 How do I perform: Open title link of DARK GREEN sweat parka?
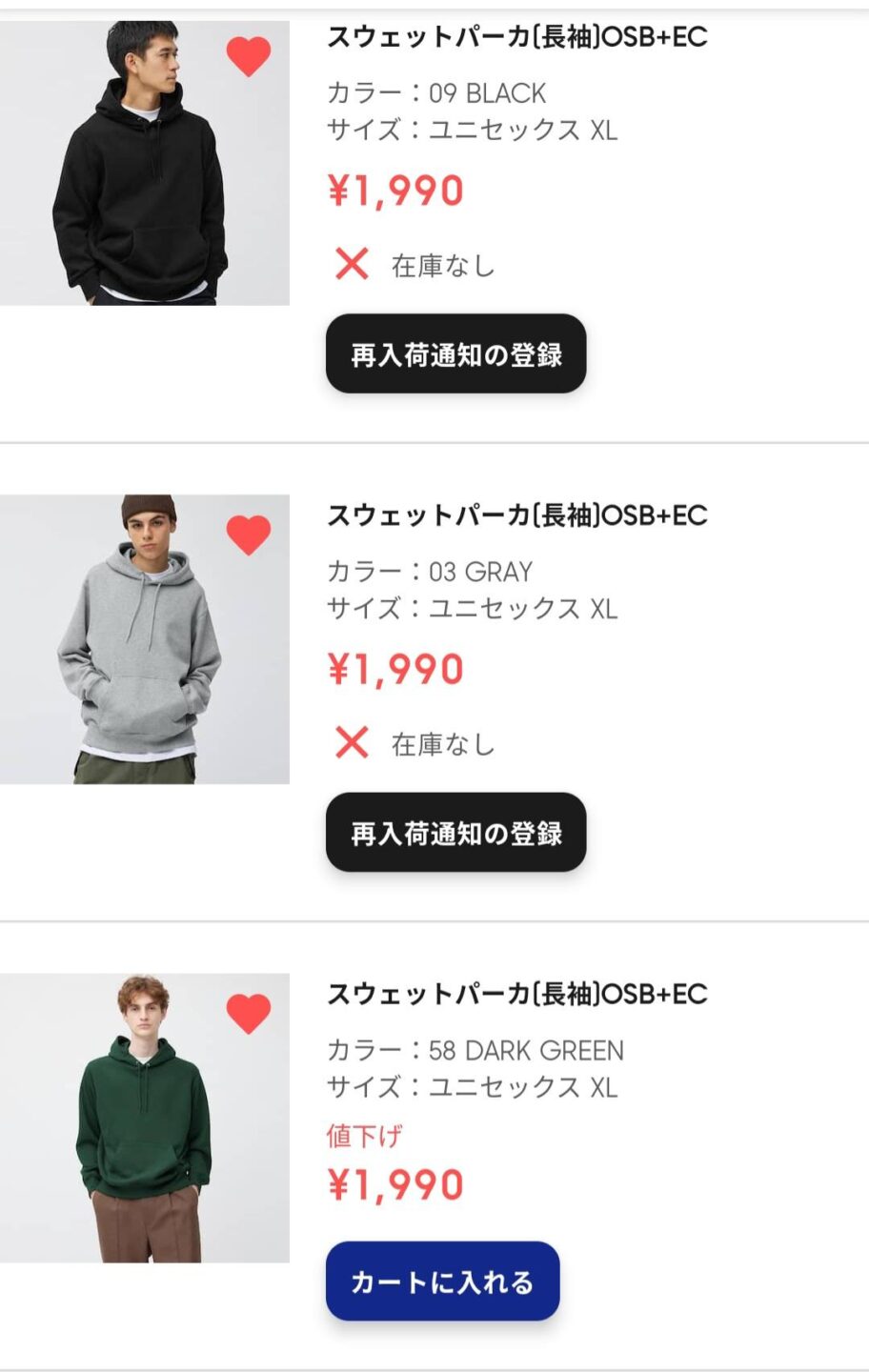(x=516, y=994)
